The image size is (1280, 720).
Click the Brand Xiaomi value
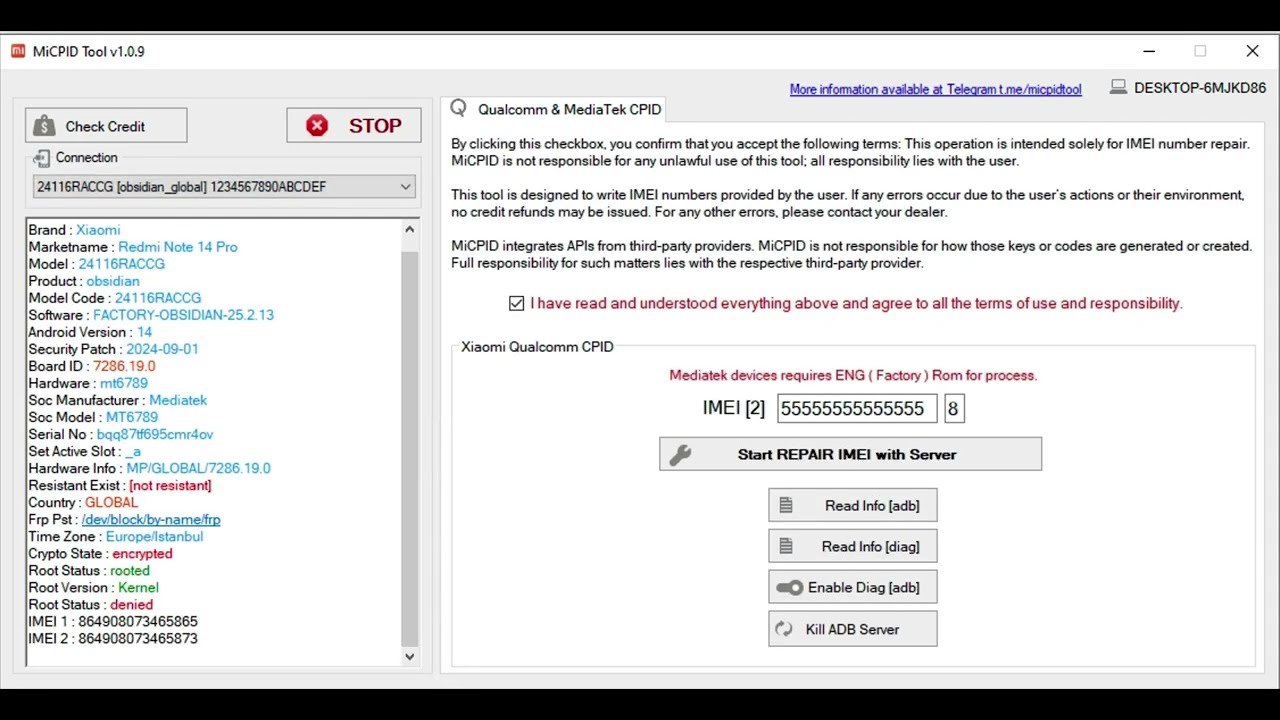click(98, 230)
